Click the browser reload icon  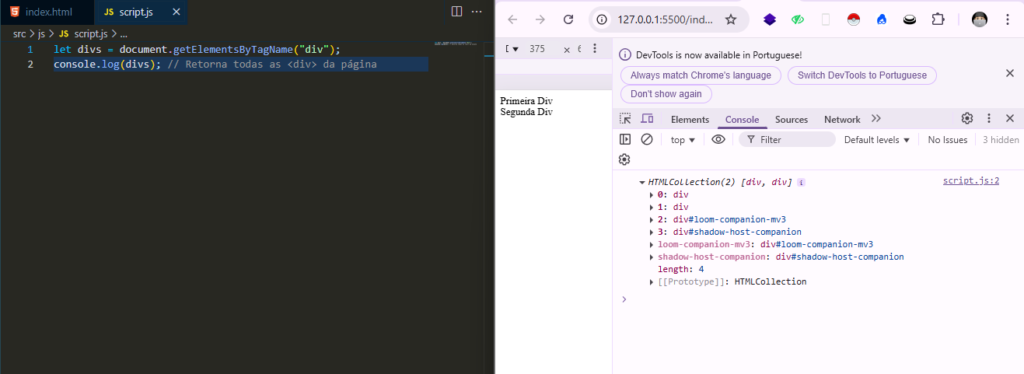[568, 20]
